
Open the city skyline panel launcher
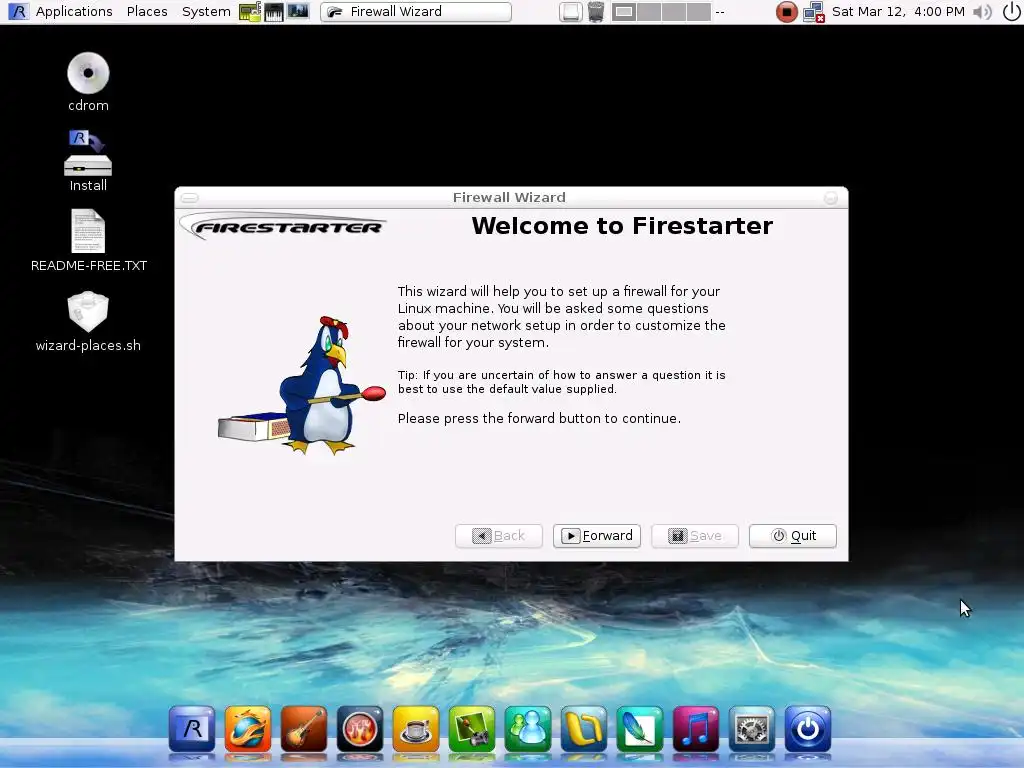point(298,11)
